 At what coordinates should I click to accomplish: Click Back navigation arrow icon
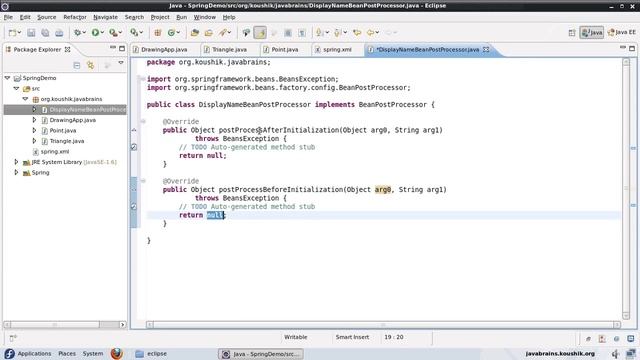(371, 33)
